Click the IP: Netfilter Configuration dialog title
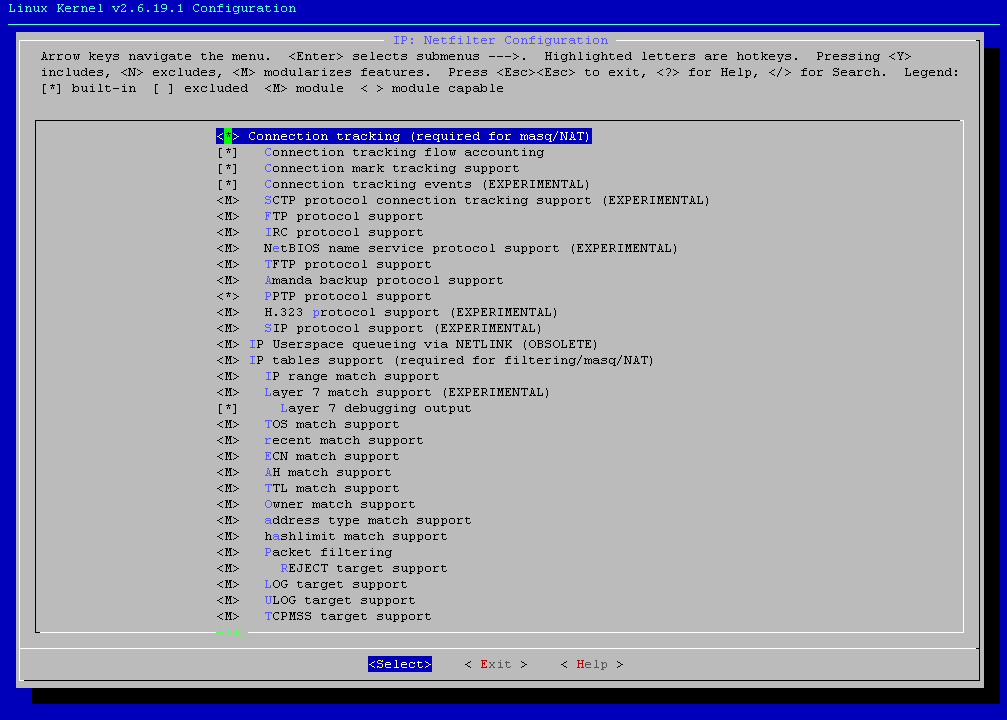This screenshot has width=1007, height=720. [x=500, y=40]
